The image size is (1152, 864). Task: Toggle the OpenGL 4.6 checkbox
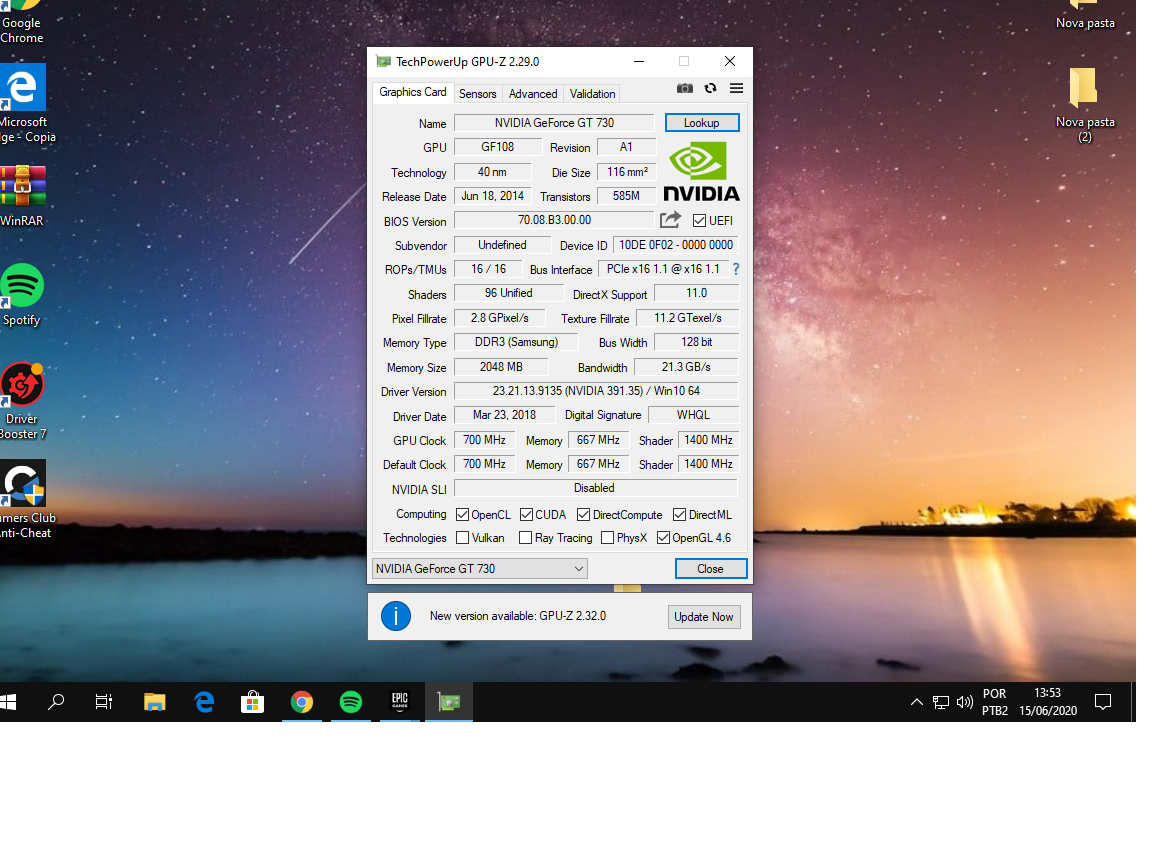pyautogui.click(x=663, y=538)
